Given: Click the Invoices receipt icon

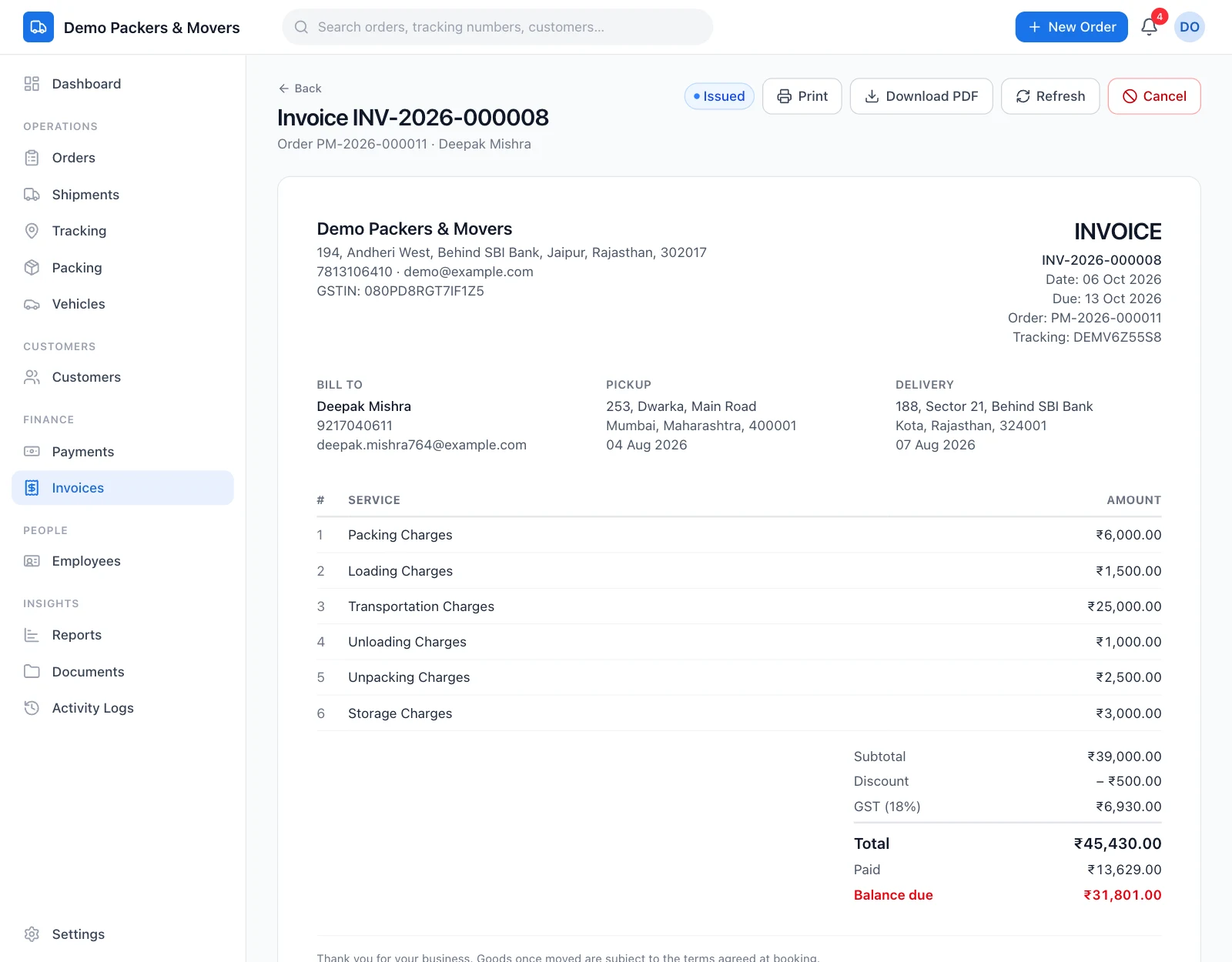Looking at the screenshot, I should (32, 488).
